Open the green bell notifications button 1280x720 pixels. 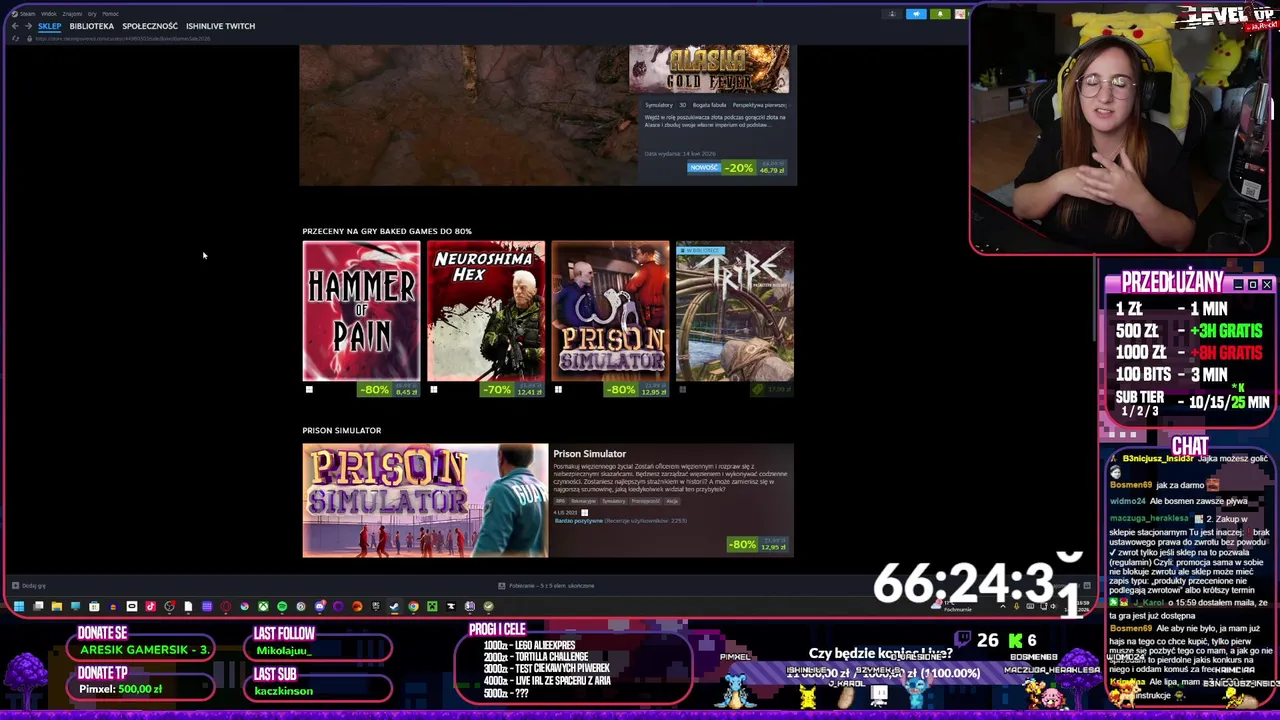pyautogui.click(x=940, y=14)
